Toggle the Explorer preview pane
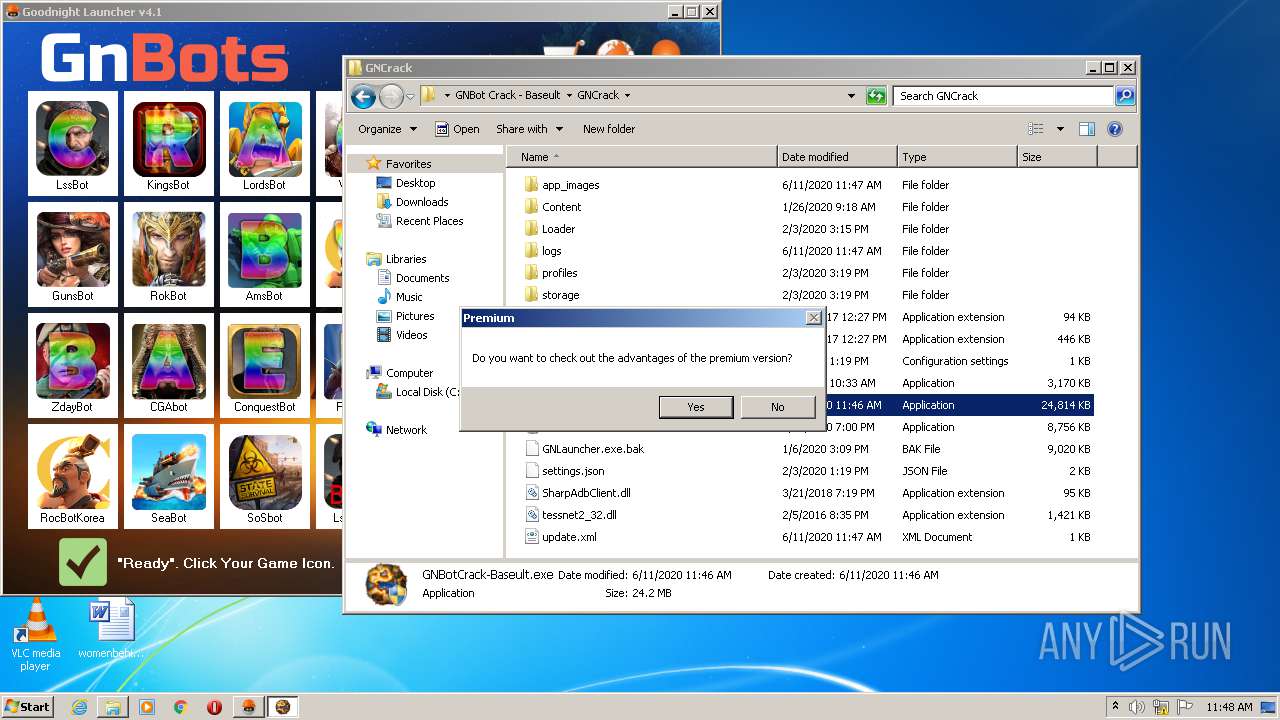1280x720 pixels. click(1087, 129)
